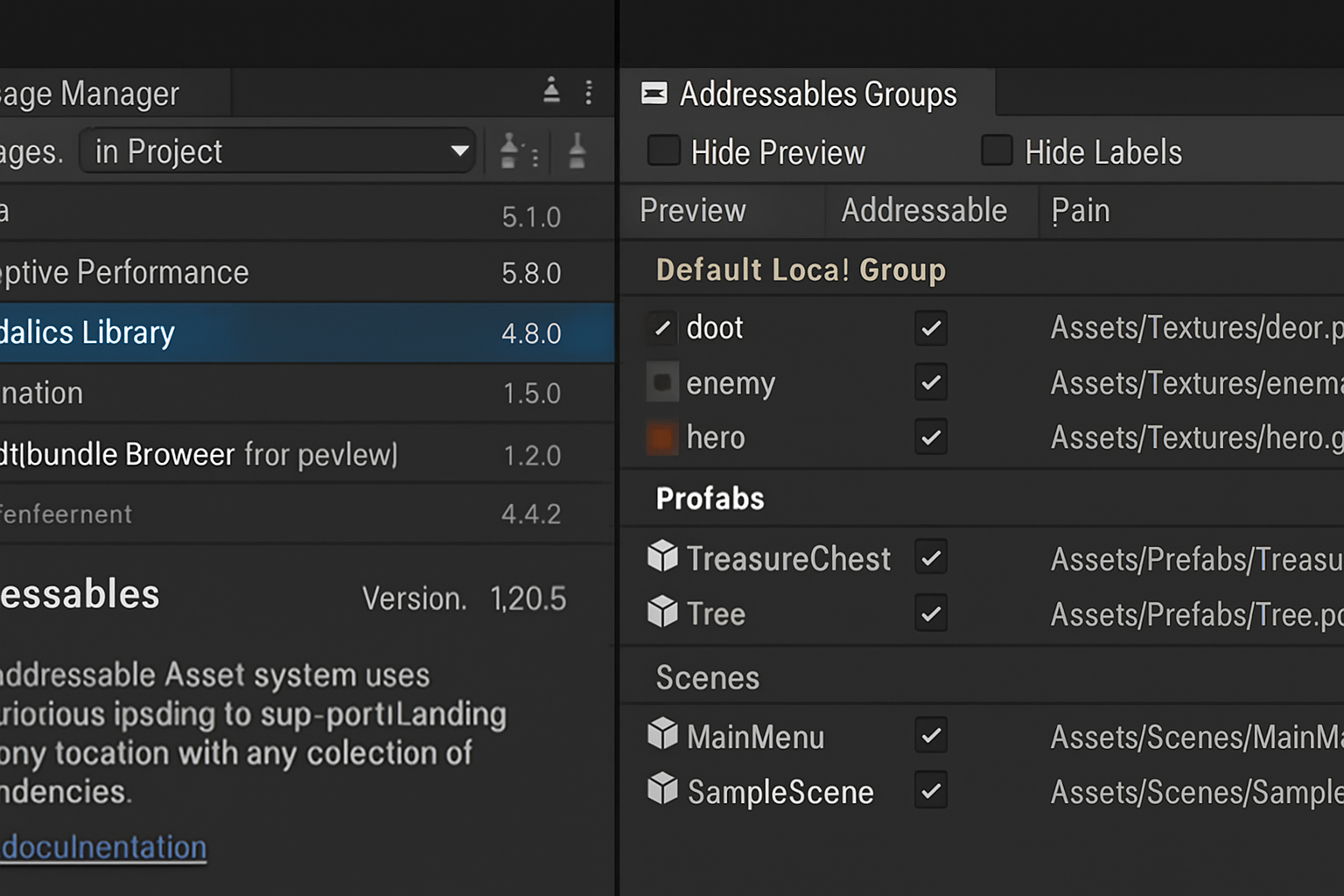Click the Version 1,20.5 label
The width and height of the screenshot is (1344, 896).
pyautogui.click(x=464, y=598)
